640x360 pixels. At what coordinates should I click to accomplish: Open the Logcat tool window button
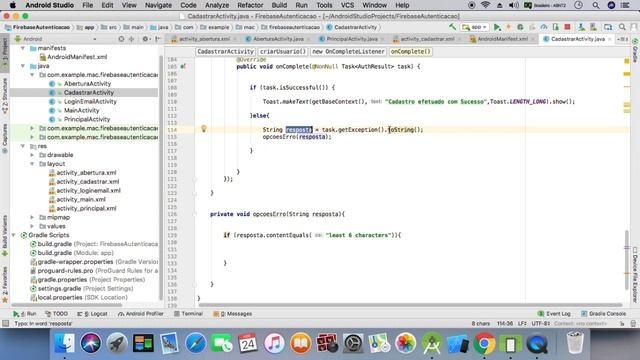pos(92,313)
